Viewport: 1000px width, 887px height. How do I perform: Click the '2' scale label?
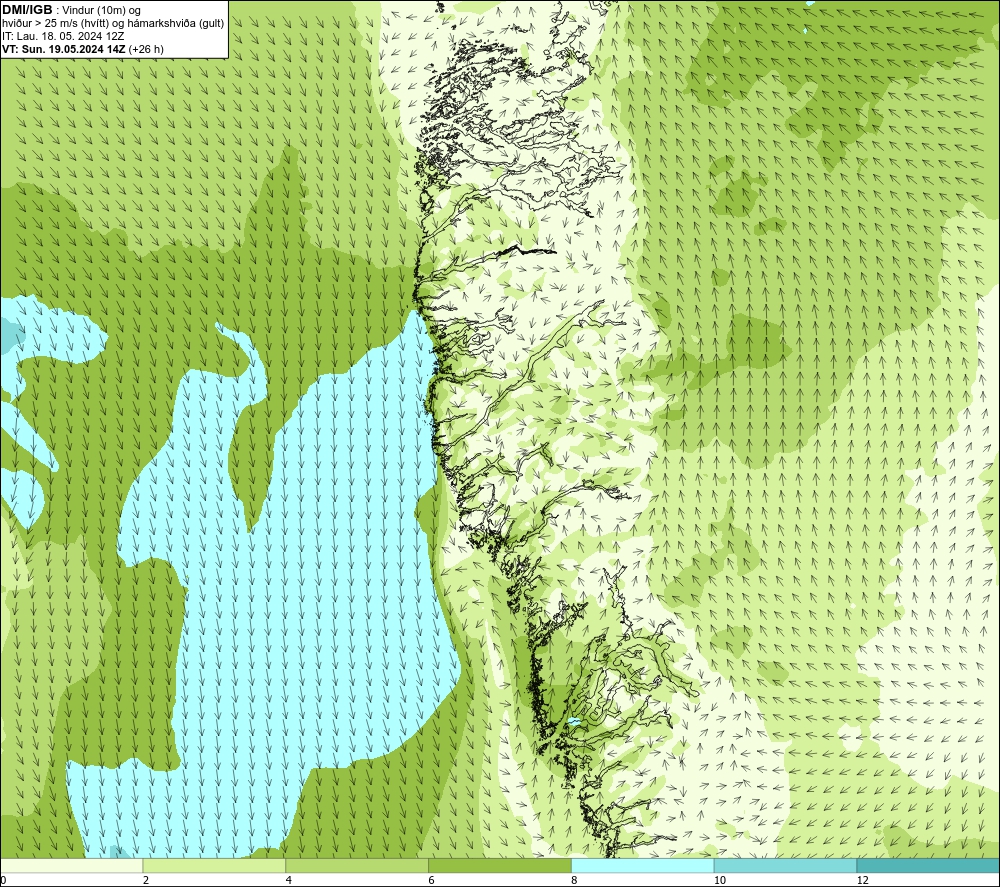tap(146, 880)
